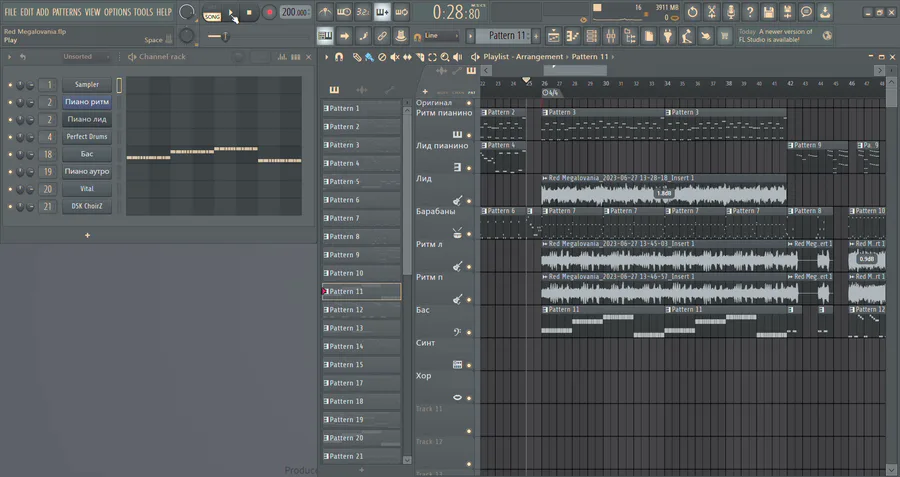Open the VIEW menu
900x477 pixels.
92,11
